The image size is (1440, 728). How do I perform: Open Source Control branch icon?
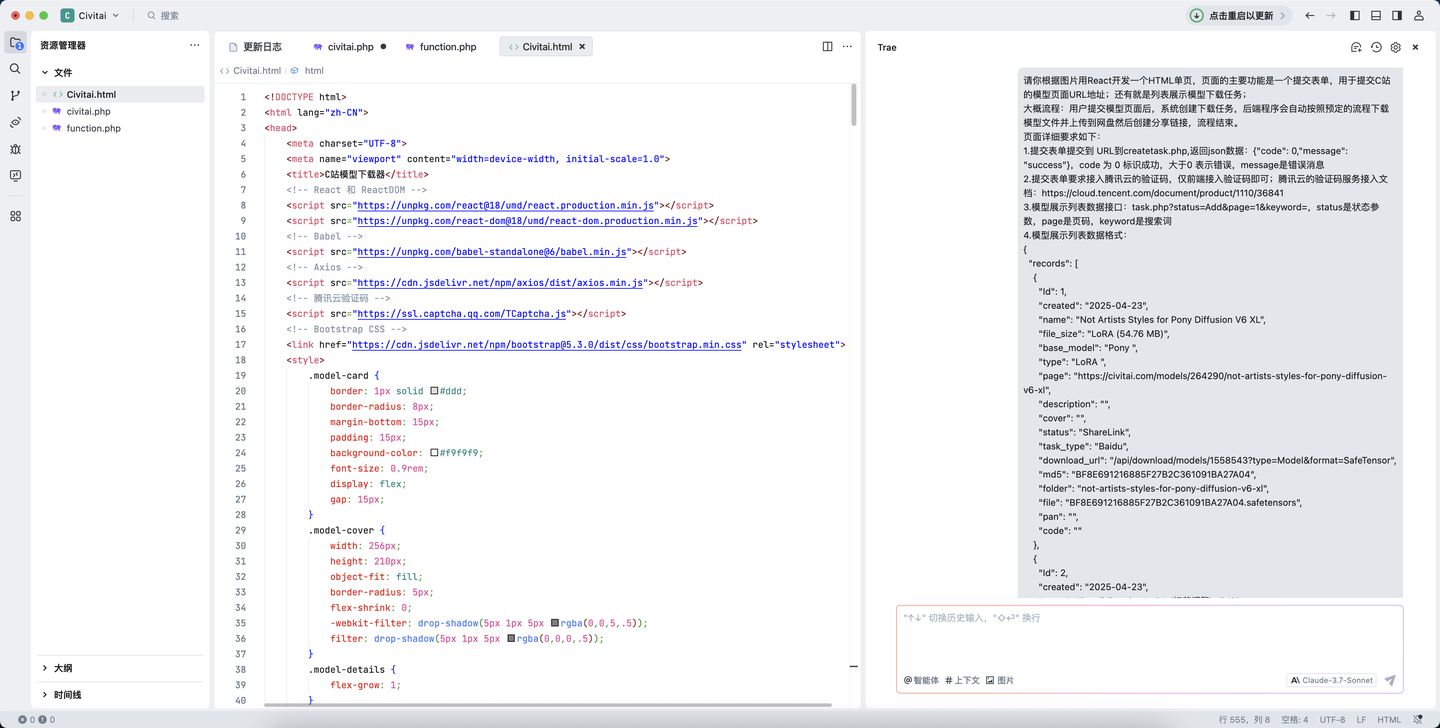pyautogui.click(x=15, y=96)
